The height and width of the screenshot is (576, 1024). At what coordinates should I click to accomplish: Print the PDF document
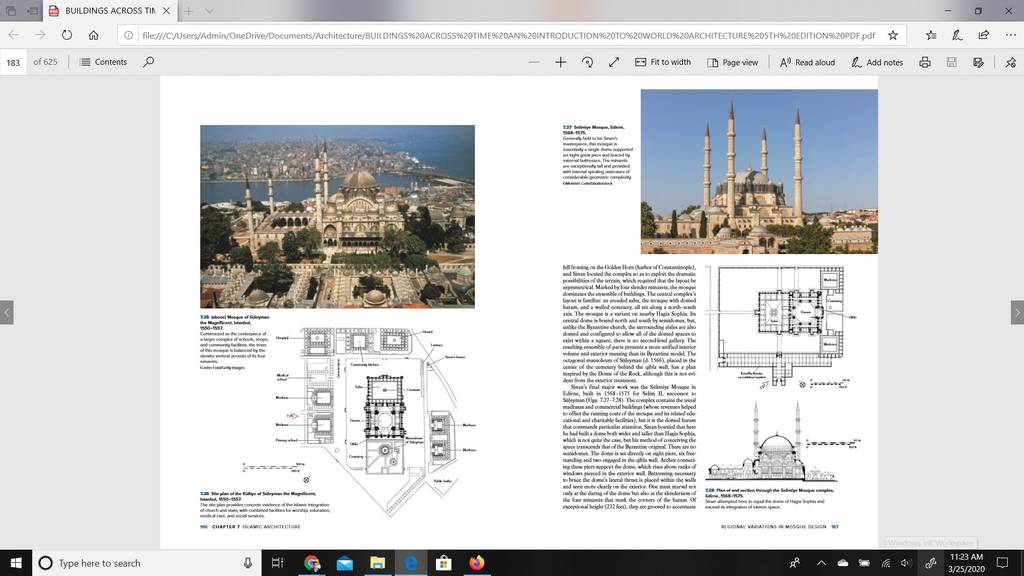(925, 62)
